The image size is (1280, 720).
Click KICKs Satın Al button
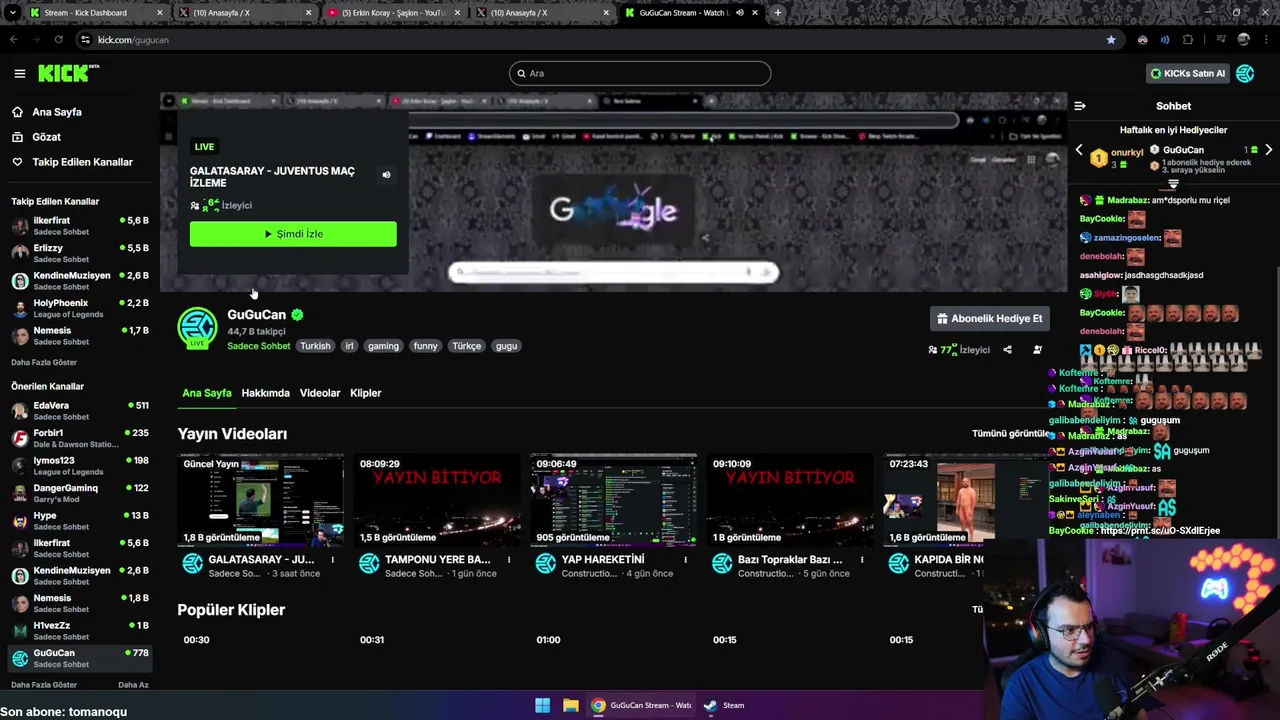1187,73
